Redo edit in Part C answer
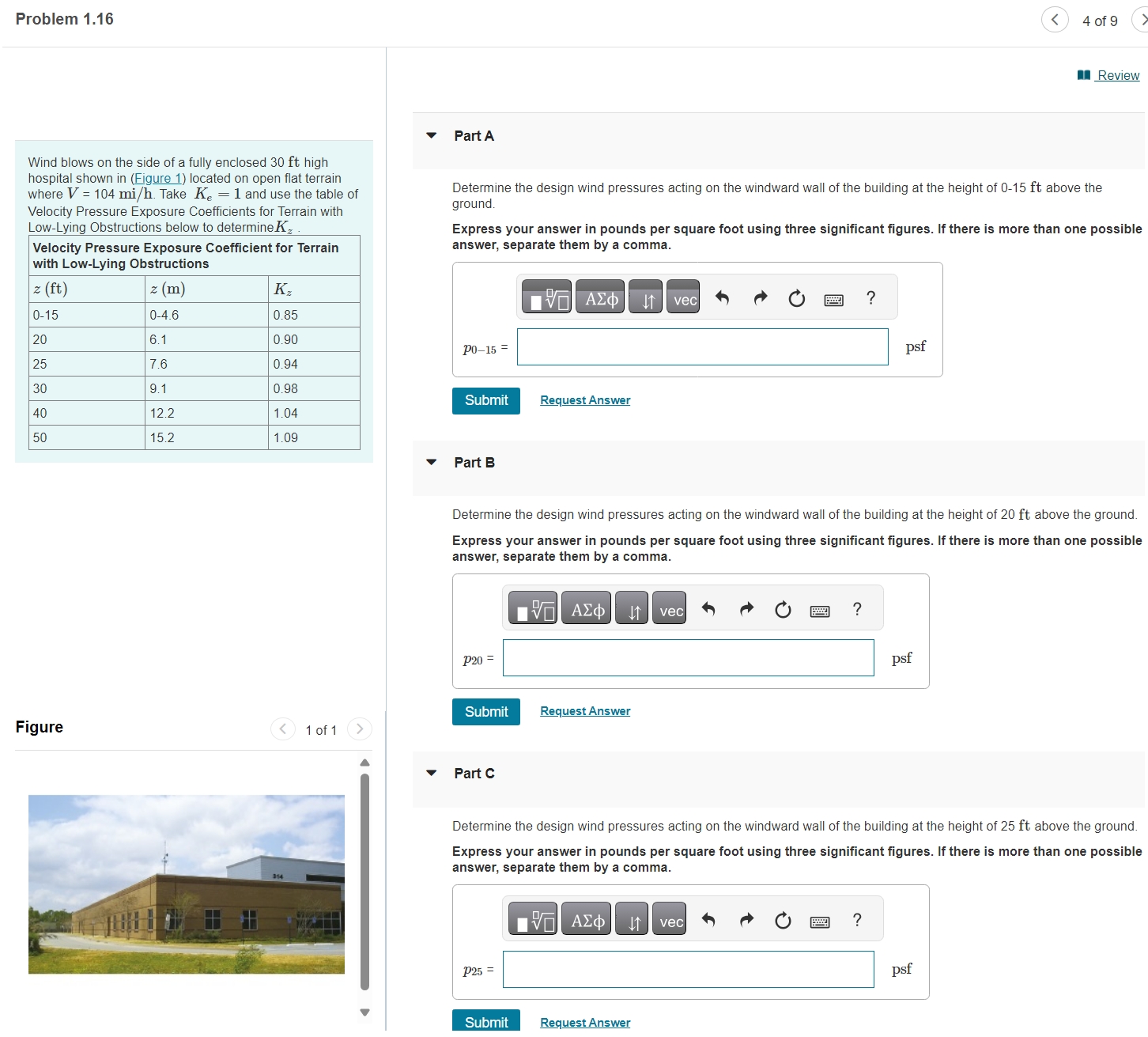 click(746, 920)
